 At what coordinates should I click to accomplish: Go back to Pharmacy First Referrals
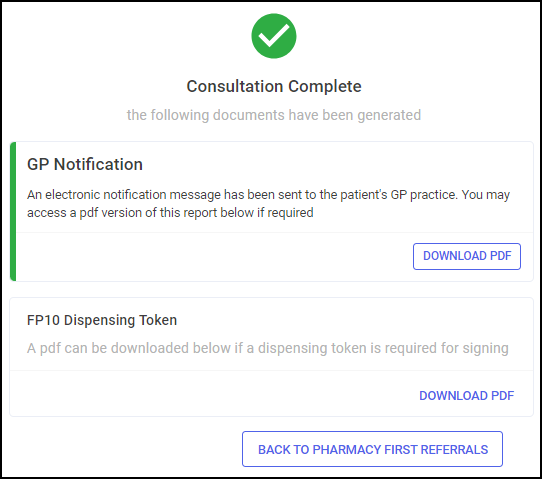[372, 449]
